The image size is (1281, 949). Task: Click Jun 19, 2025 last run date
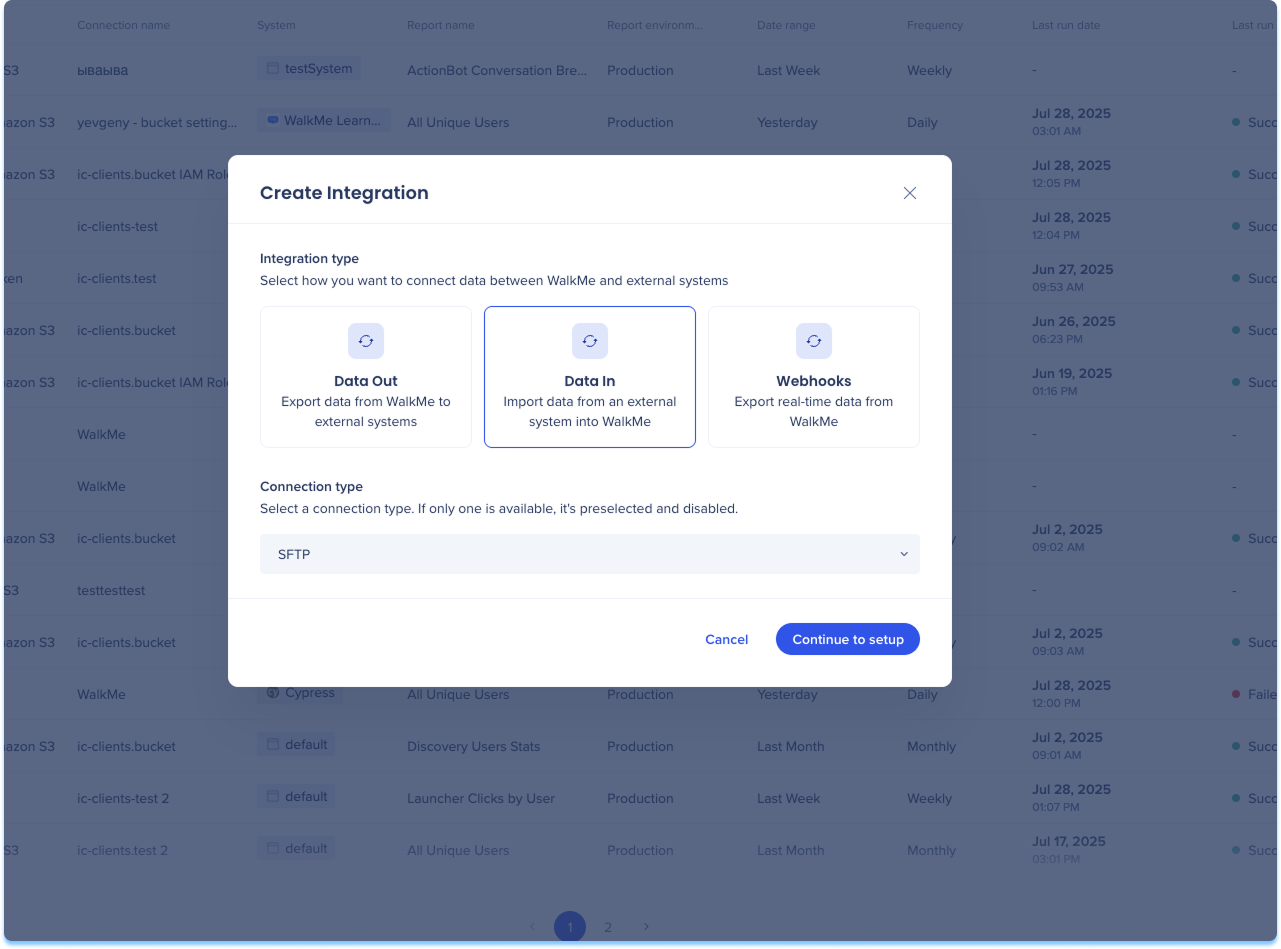[x=1072, y=374]
